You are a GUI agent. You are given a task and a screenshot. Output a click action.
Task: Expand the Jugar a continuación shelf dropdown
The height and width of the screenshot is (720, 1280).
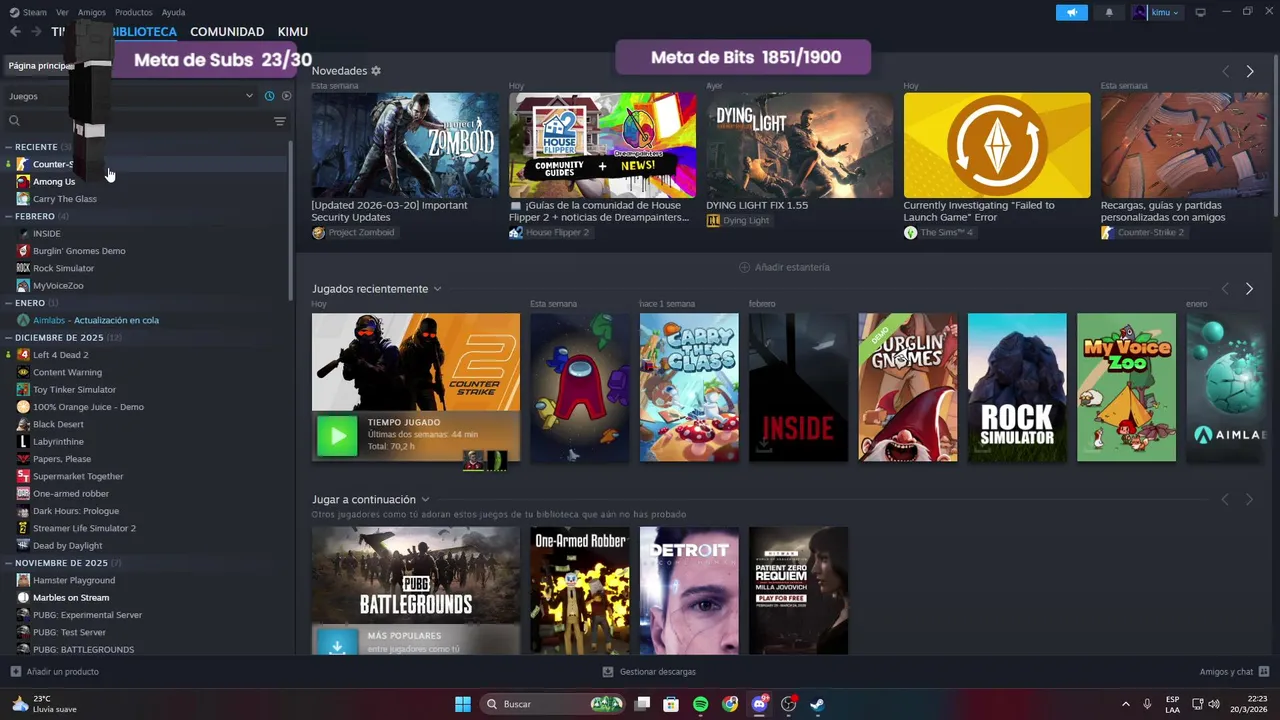tap(425, 499)
